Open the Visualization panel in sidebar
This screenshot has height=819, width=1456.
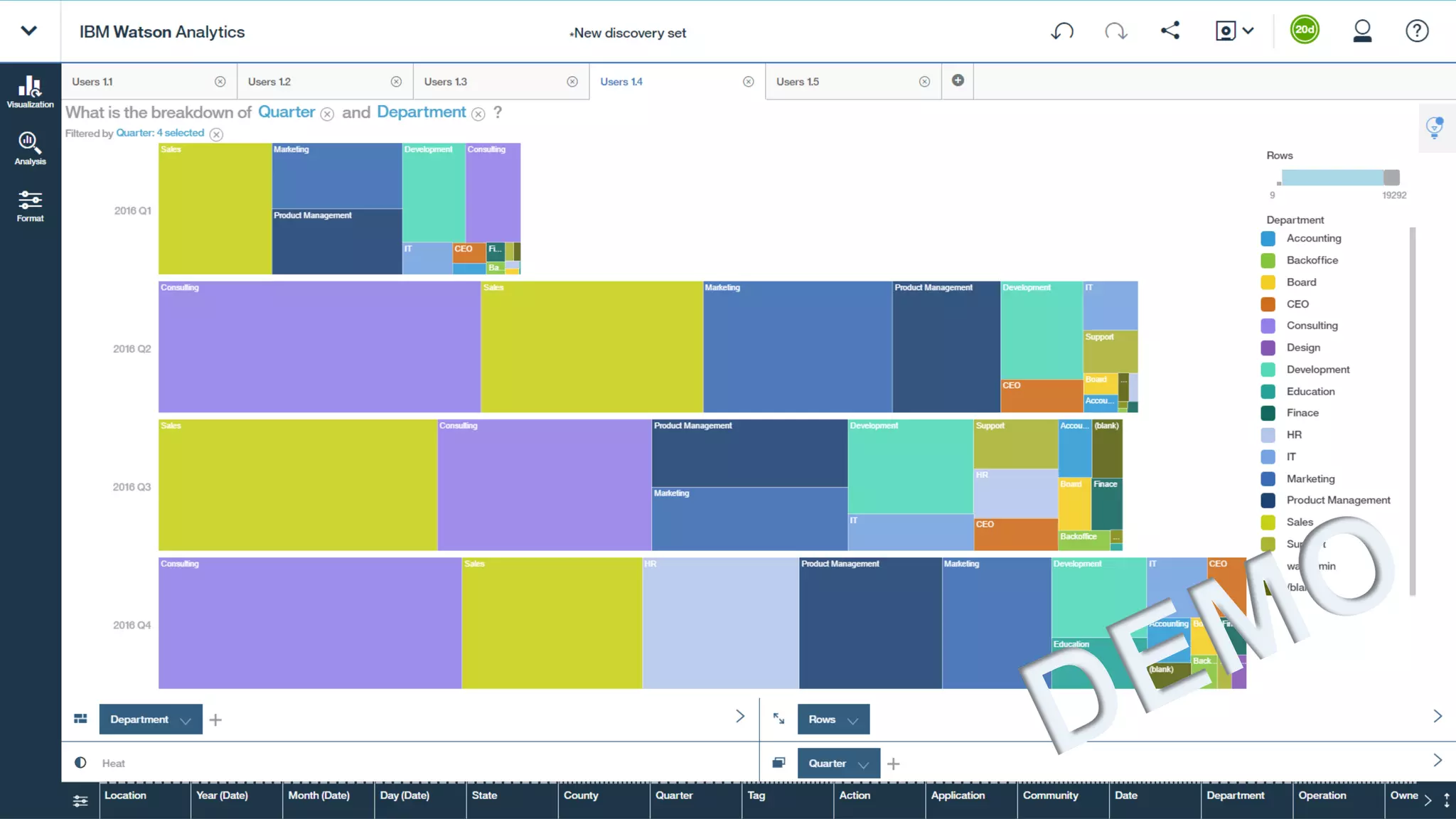(x=30, y=92)
